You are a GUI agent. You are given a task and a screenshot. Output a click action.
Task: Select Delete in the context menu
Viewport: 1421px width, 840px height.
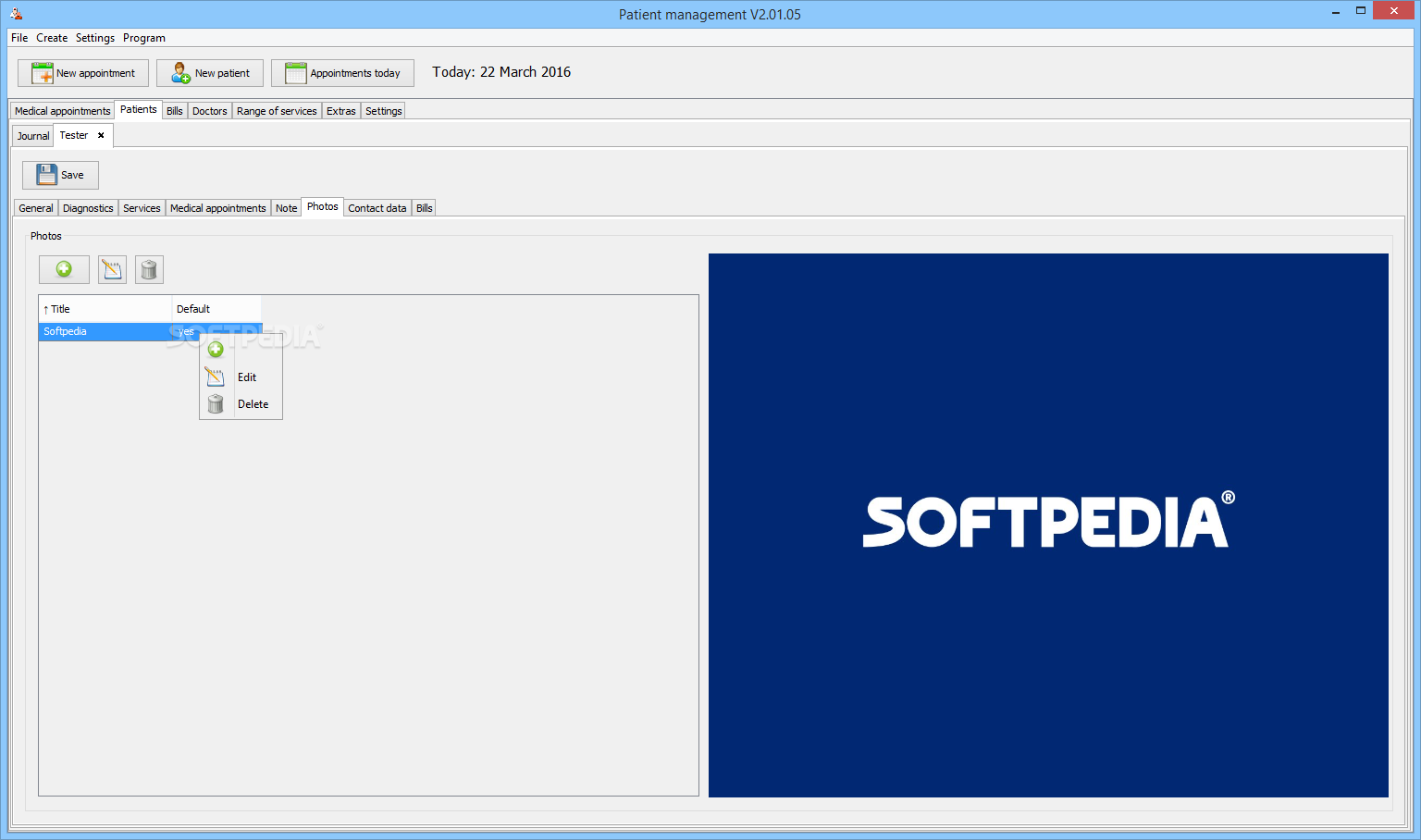pos(253,404)
